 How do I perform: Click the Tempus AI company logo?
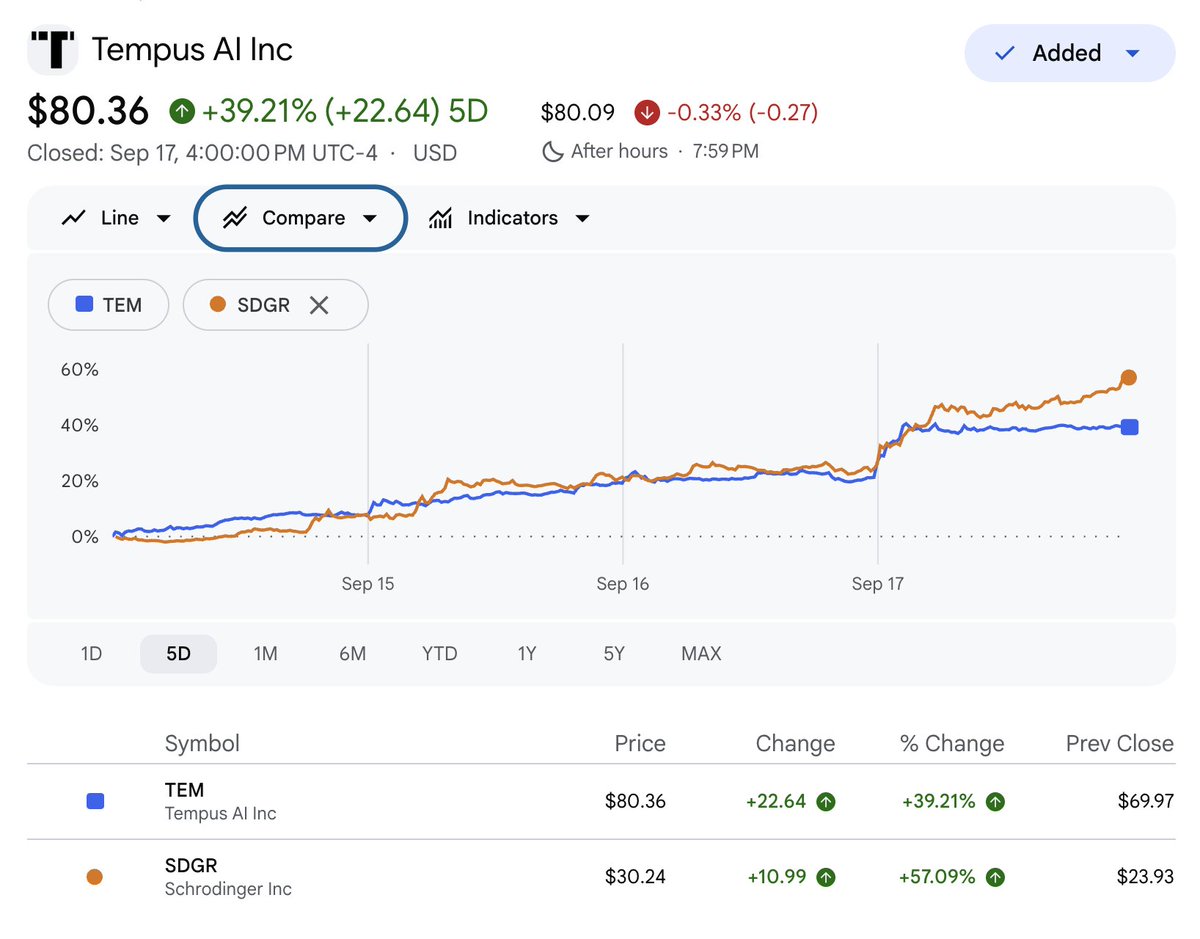click(x=53, y=49)
